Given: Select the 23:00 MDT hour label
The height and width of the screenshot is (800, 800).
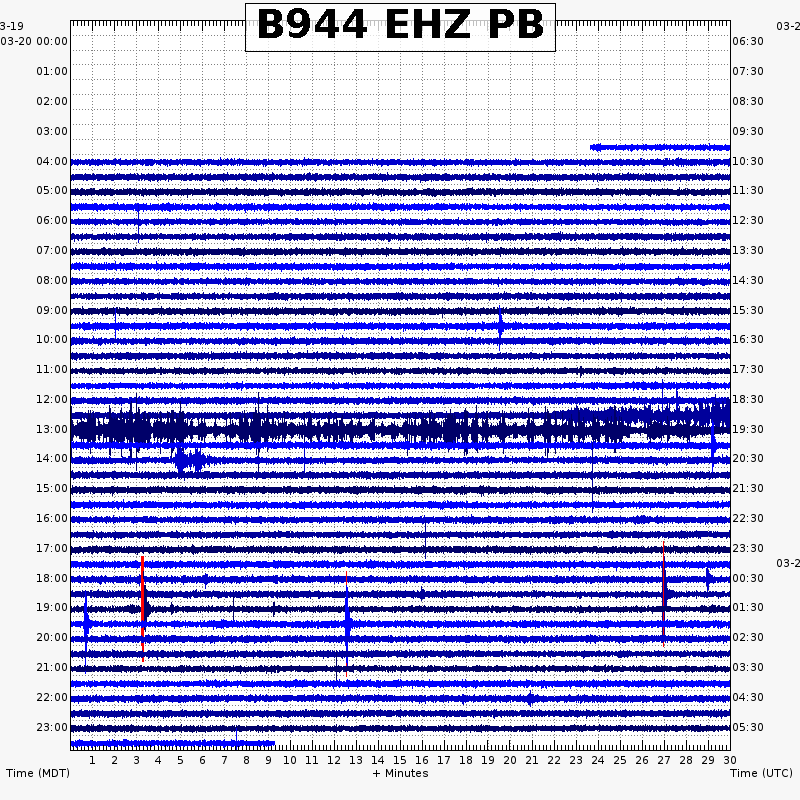Looking at the screenshot, I should [52, 727].
